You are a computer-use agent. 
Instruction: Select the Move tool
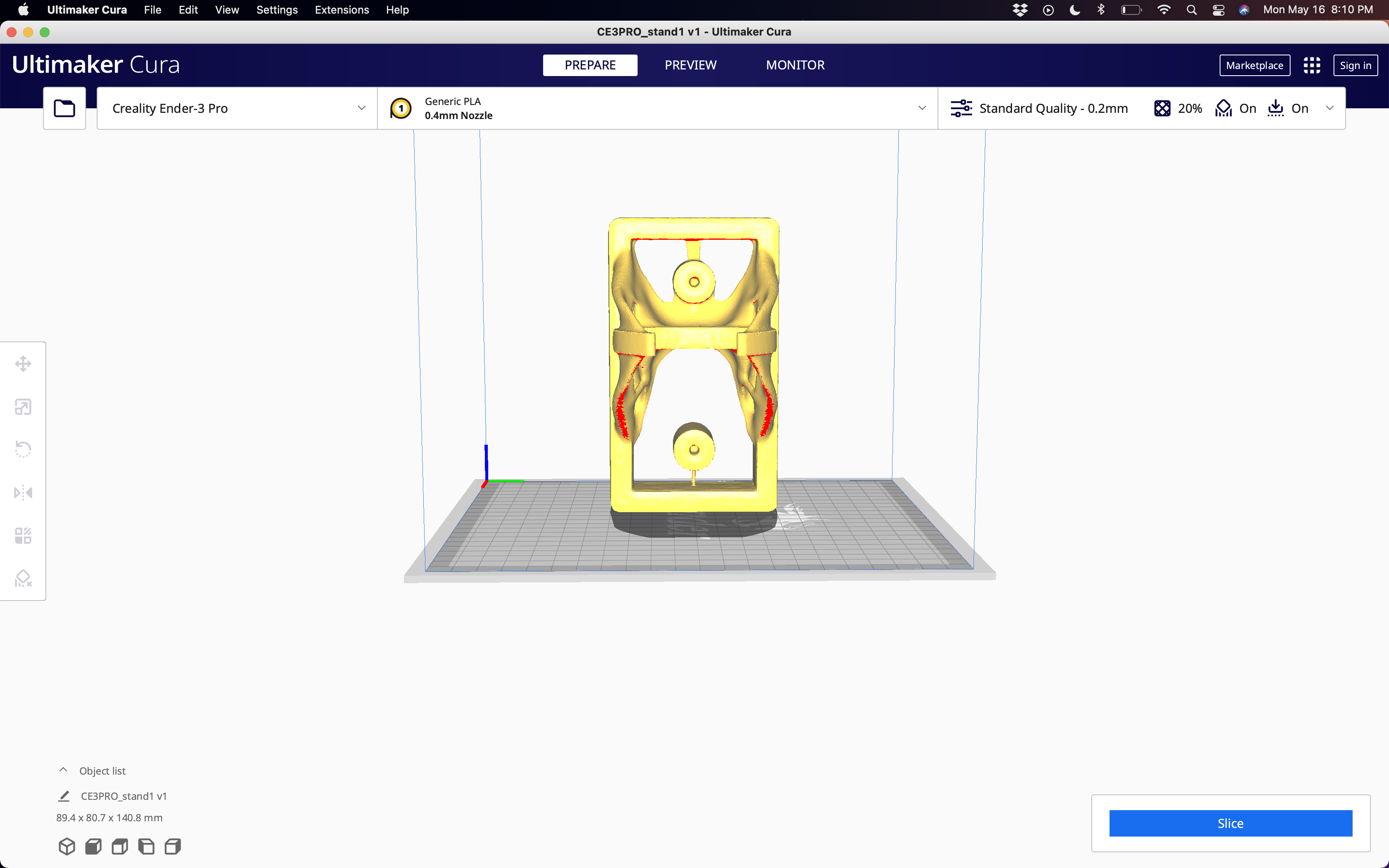pyautogui.click(x=23, y=363)
